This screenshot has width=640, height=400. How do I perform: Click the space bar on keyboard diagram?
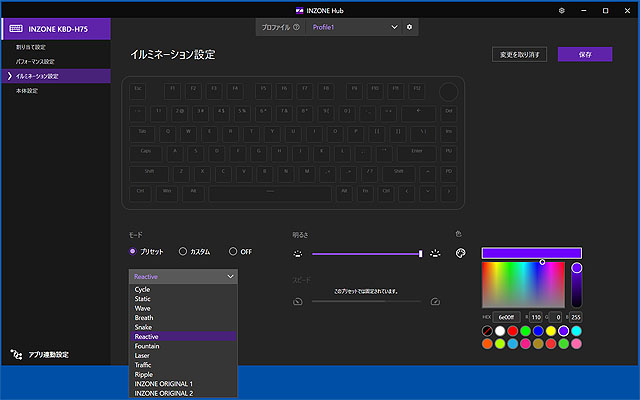270,193
